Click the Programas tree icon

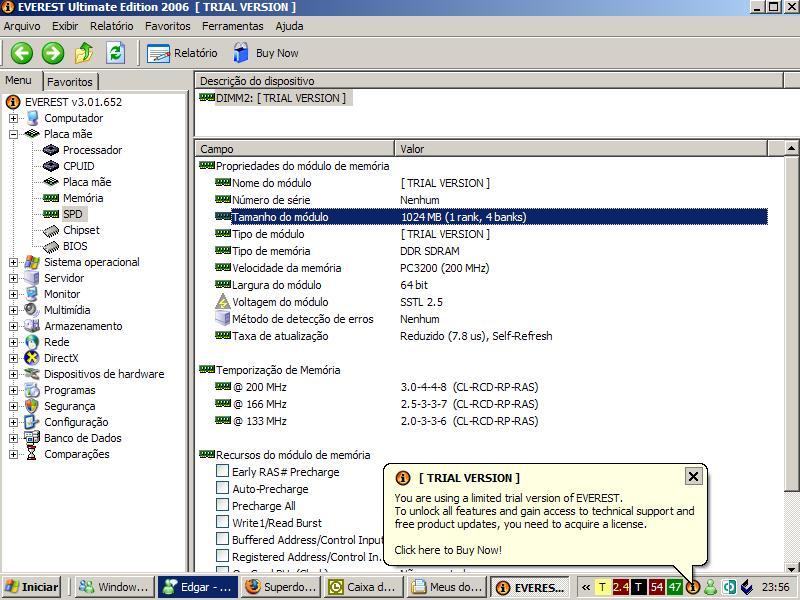pos(32,390)
